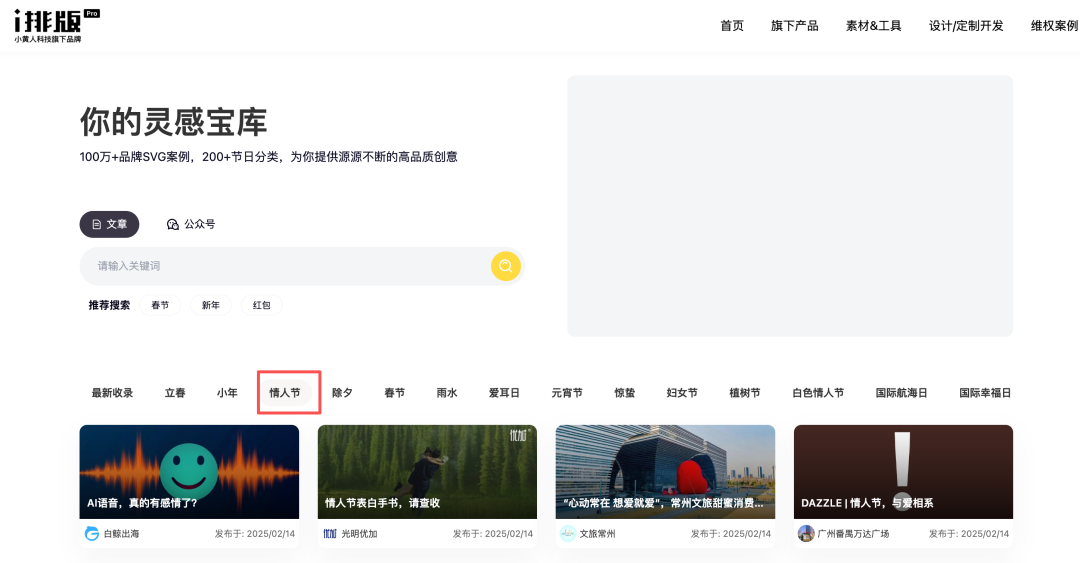Select the 植树节 category tab
The height and width of the screenshot is (563, 1080).
[745, 393]
